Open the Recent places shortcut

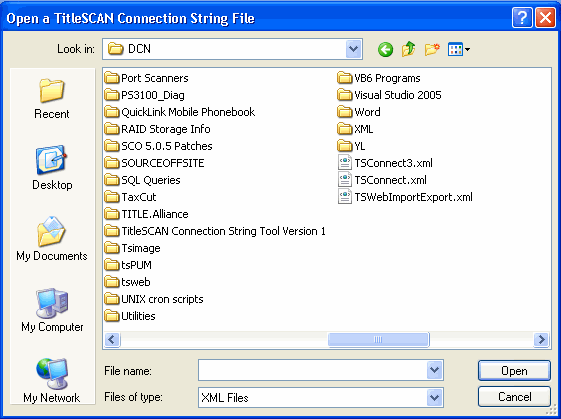point(52,98)
